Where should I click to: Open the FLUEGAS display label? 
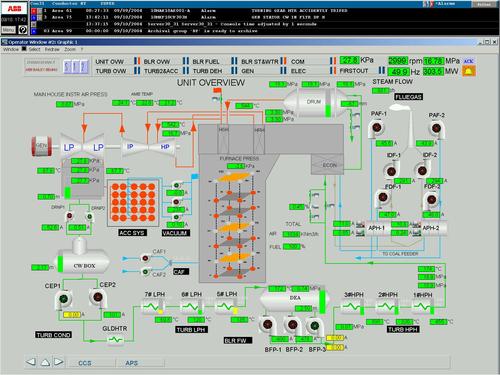pos(409,97)
